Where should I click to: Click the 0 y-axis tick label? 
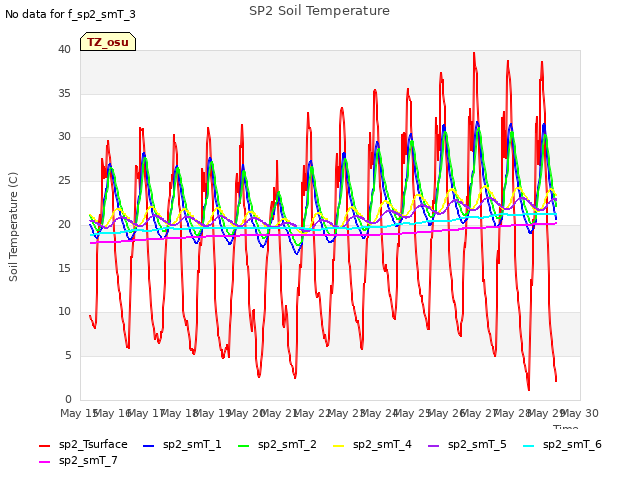(68, 399)
